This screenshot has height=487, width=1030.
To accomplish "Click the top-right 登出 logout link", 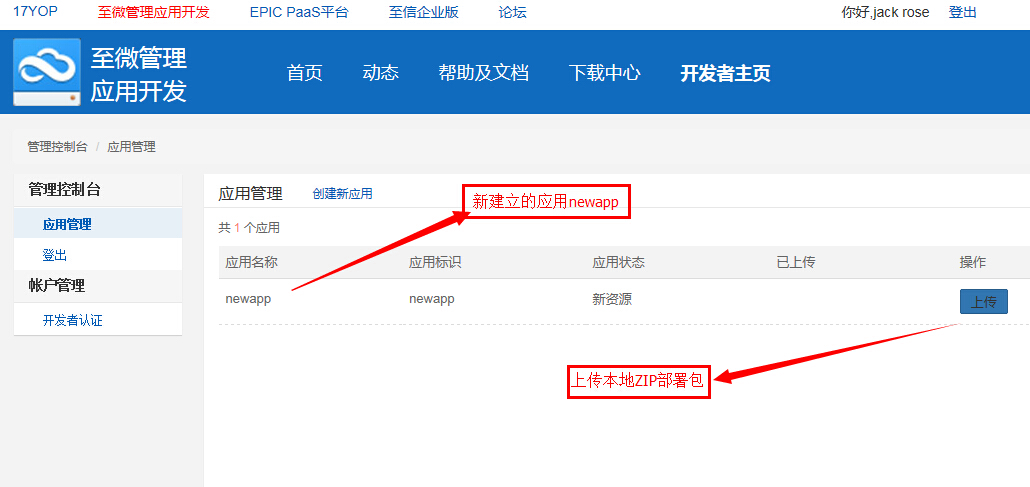I will pyautogui.click(x=963, y=12).
